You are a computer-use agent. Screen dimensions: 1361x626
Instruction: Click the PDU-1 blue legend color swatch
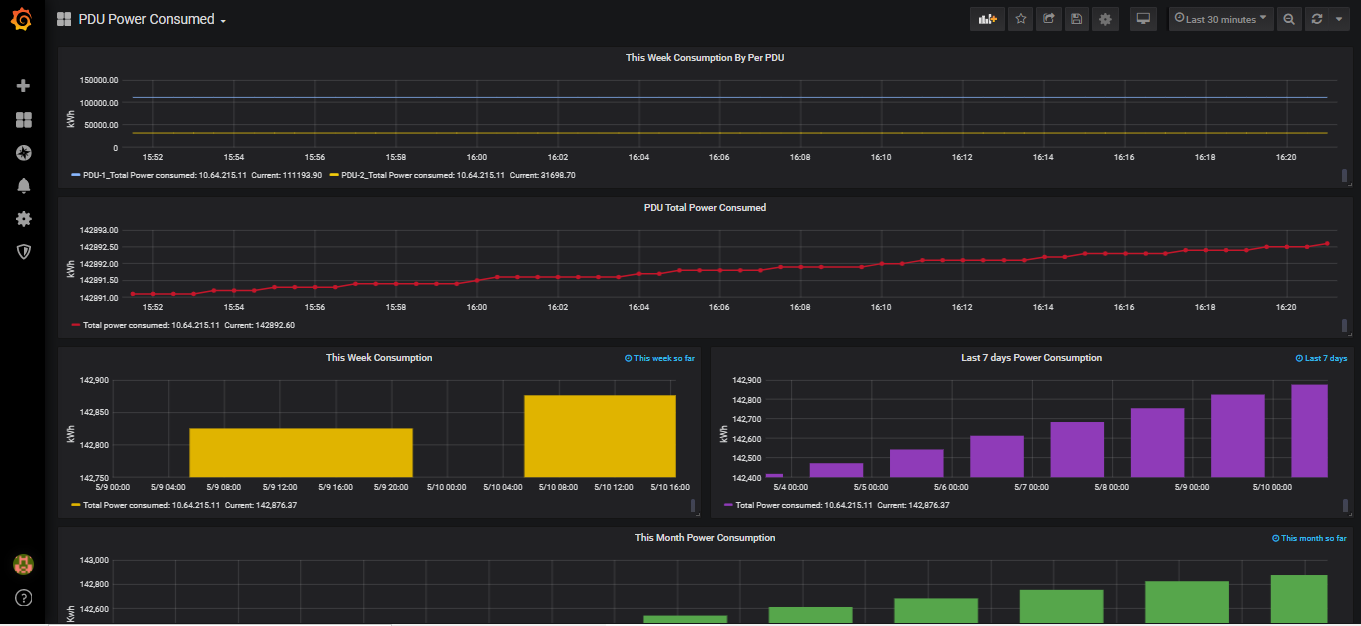pos(75,175)
